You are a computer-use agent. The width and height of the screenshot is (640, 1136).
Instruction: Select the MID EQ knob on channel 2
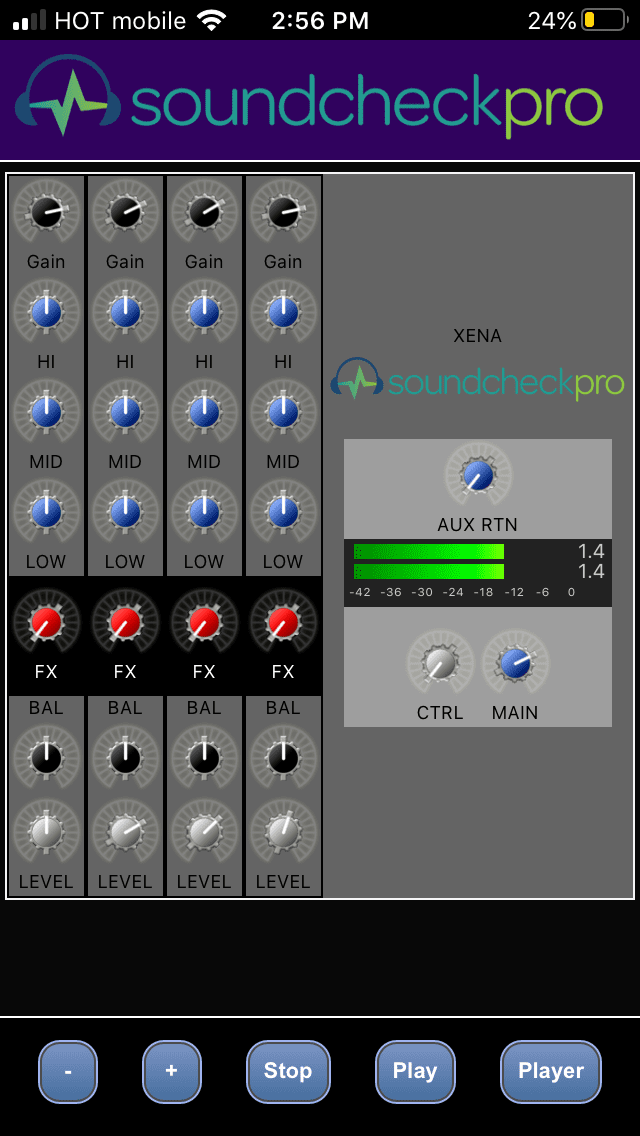tap(125, 412)
